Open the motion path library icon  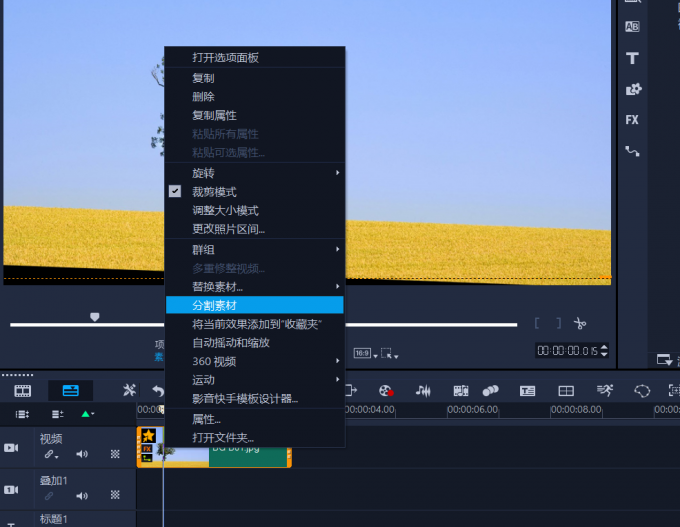pyautogui.click(x=632, y=151)
